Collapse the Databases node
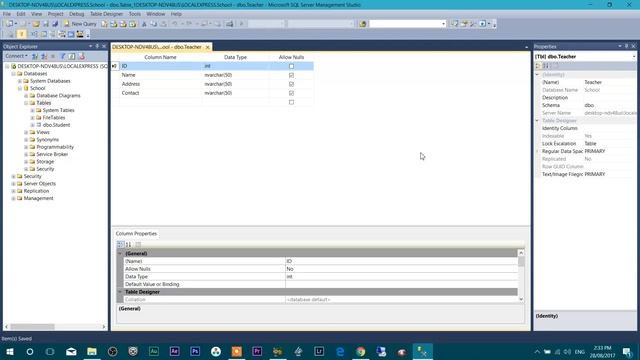This screenshot has height=360, width=640. pos(13,73)
